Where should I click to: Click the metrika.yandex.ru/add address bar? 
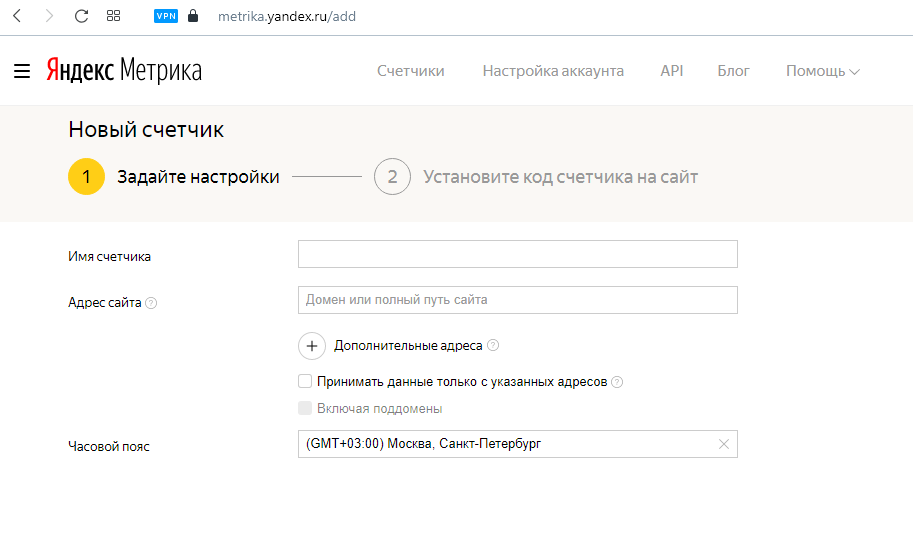tap(286, 16)
